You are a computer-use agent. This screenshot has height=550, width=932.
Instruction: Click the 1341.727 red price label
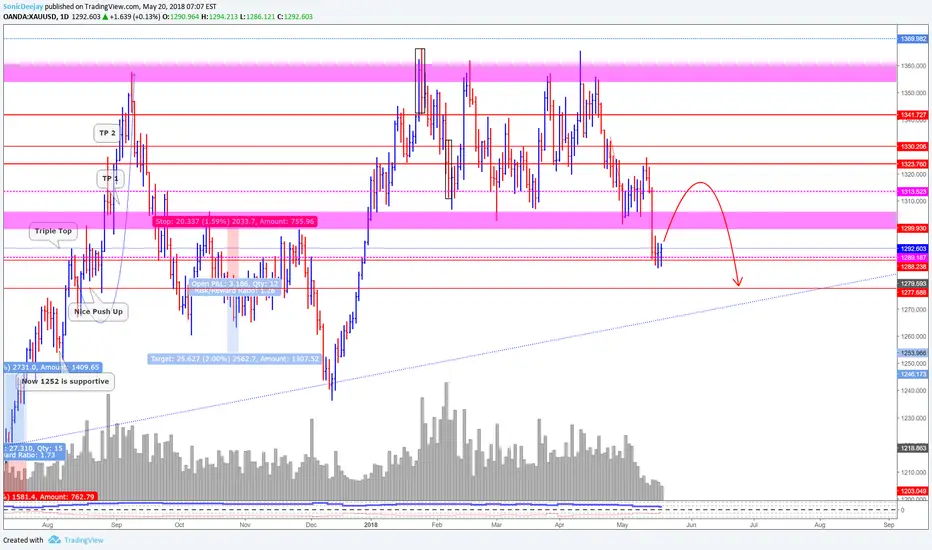click(x=912, y=115)
